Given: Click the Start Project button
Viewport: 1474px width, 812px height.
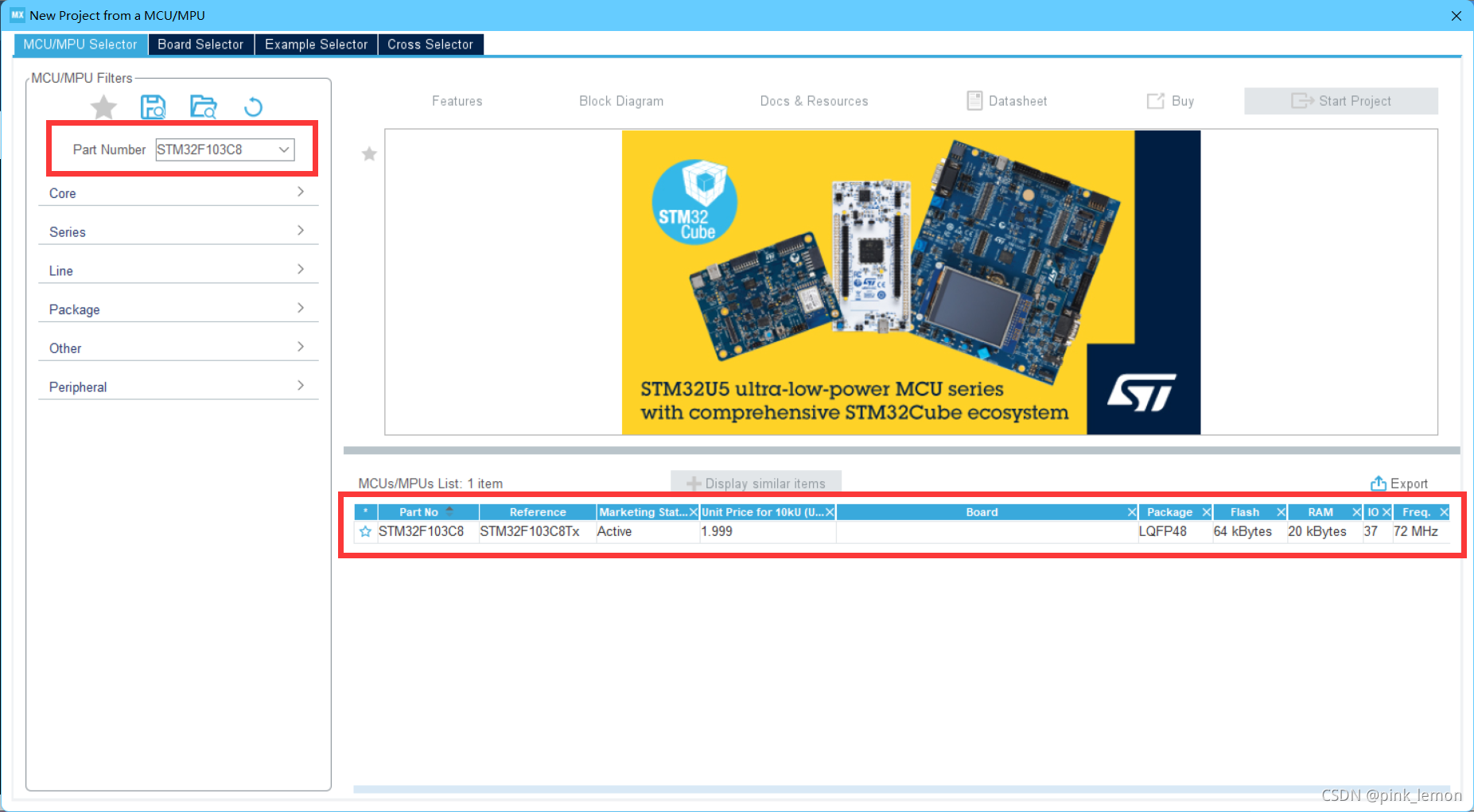Looking at the screenshot, I should [x=1341, y=101].
